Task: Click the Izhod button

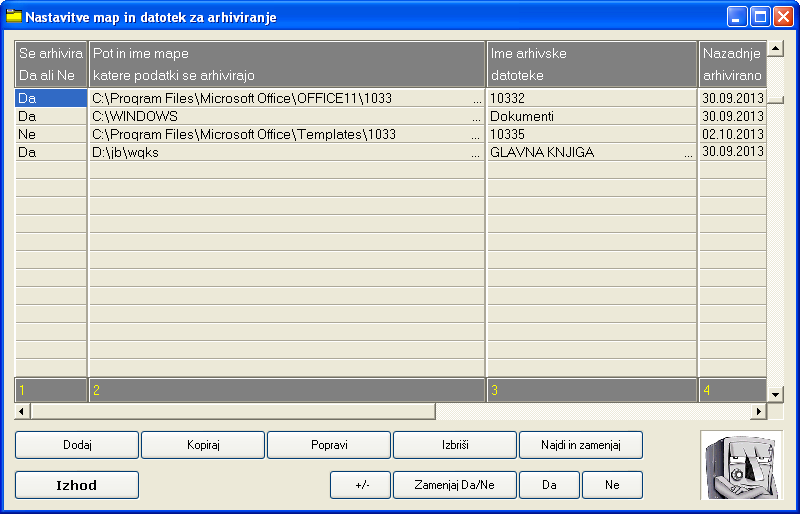Action: point(77,485)
